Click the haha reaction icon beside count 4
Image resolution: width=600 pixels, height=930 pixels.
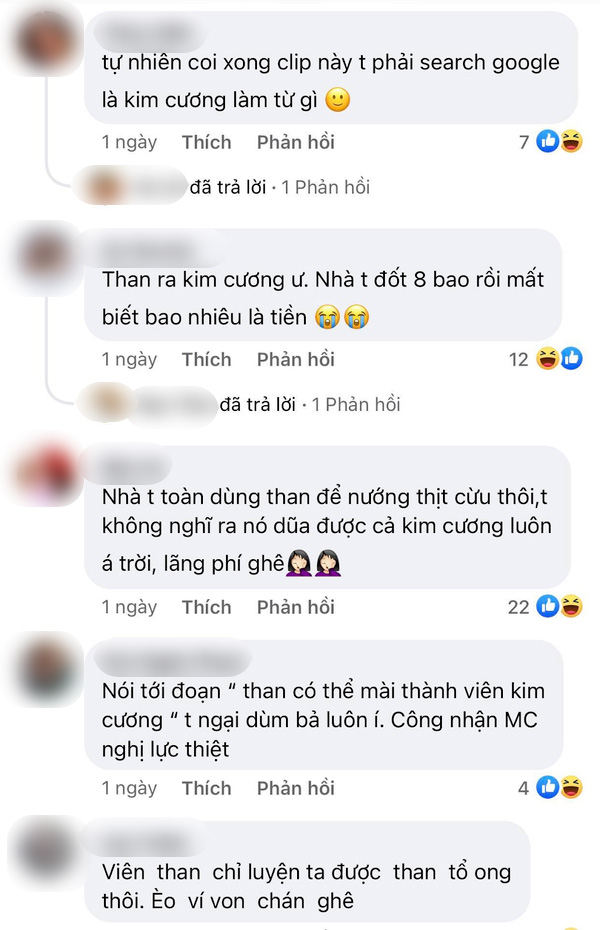(572, 788)
